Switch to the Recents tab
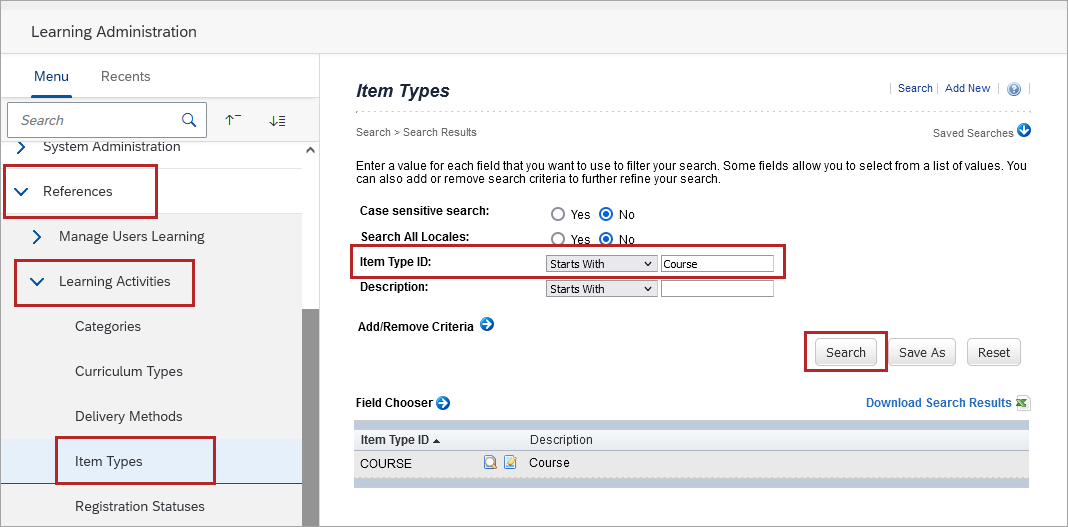The width and height of the screenshot is (1068, 527). (x=126, y=76)
